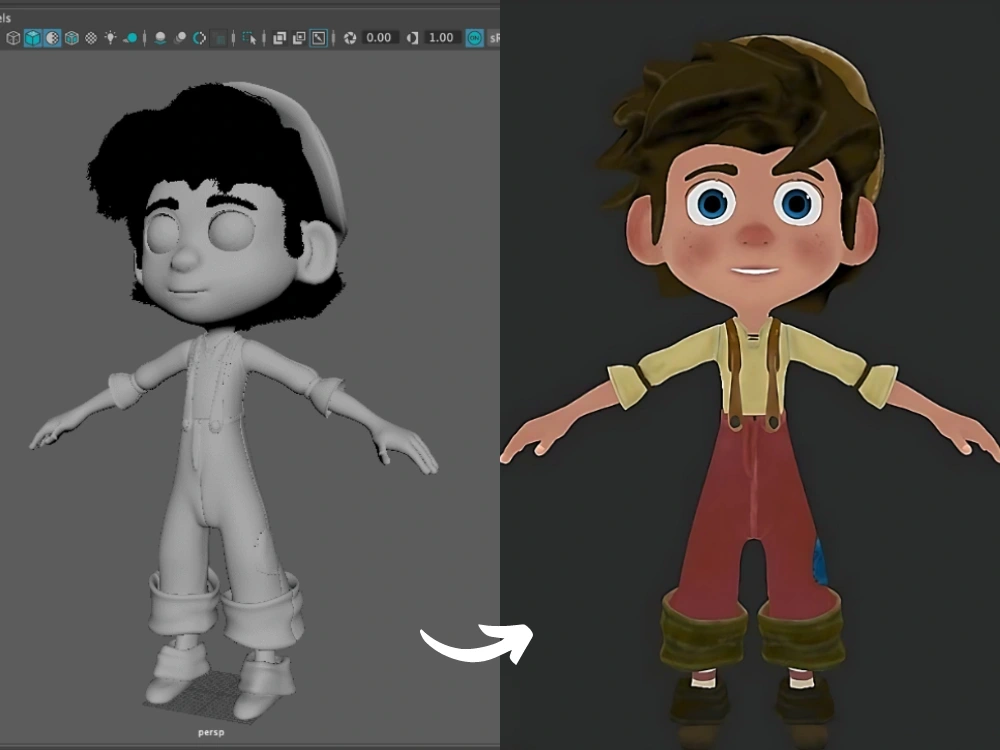Toggle textured checker display icon

tap(91, 38)
